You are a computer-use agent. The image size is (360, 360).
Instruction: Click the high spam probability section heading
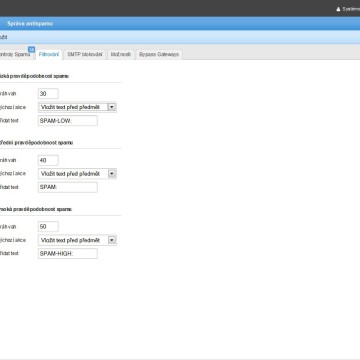36,209
